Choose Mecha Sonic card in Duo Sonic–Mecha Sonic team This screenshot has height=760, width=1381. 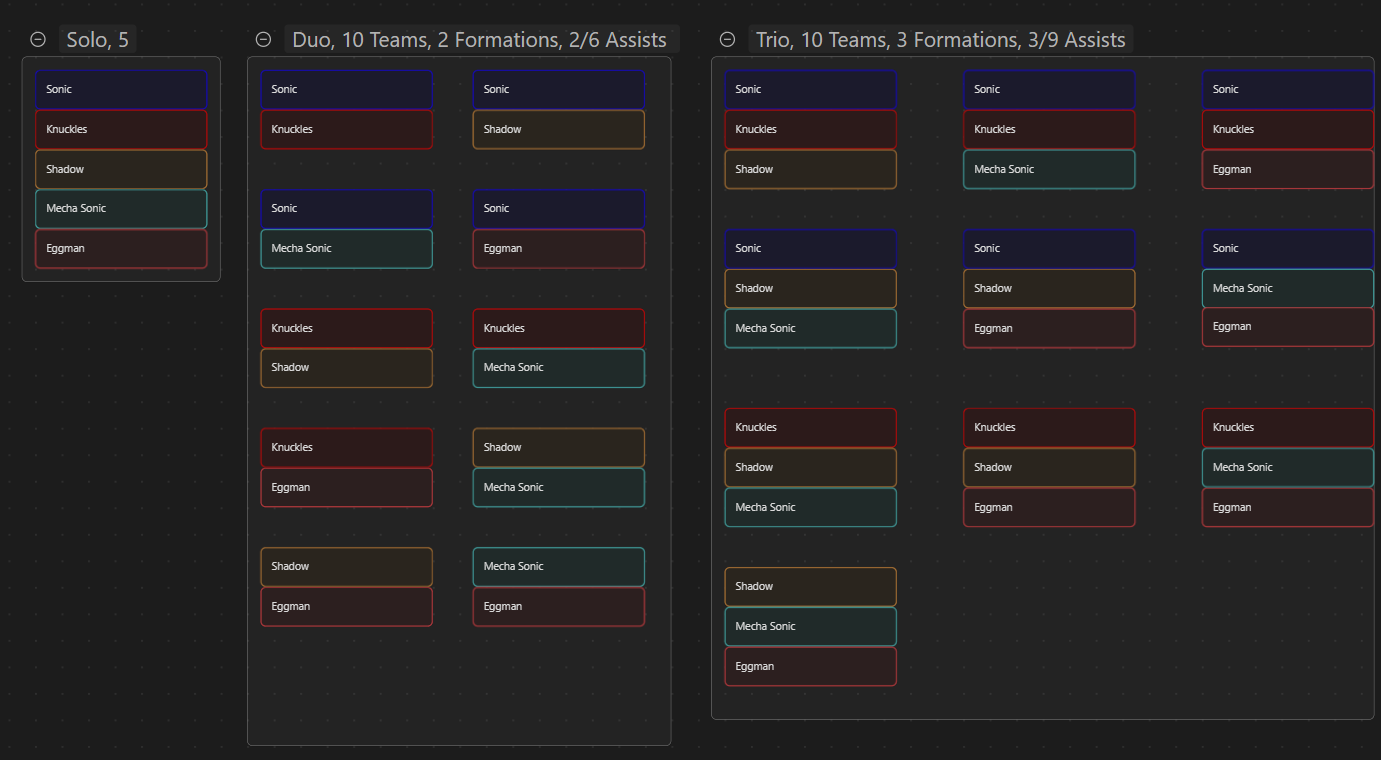[x=347, y=249]
